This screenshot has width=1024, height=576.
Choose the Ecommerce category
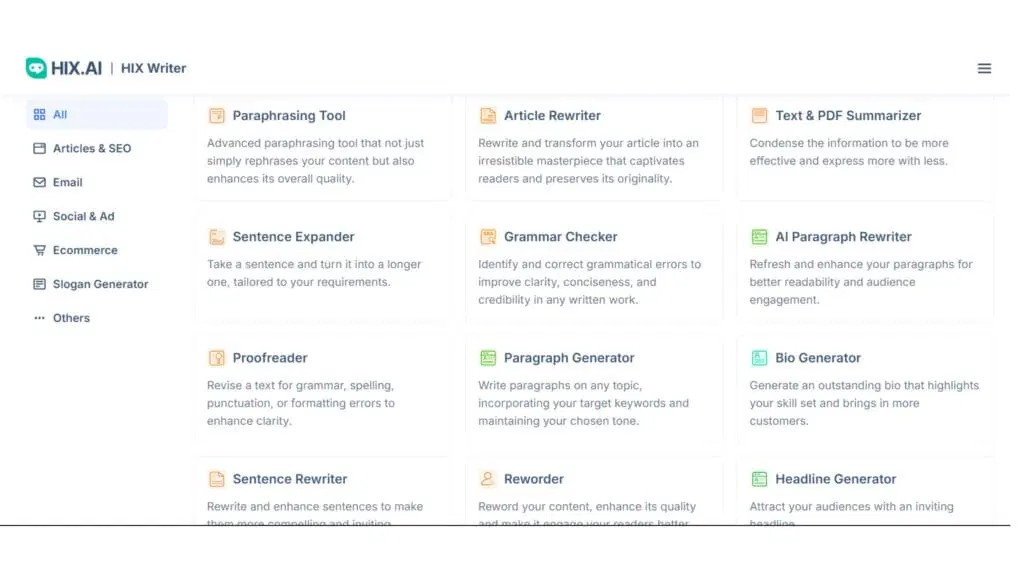coord(85,251)
